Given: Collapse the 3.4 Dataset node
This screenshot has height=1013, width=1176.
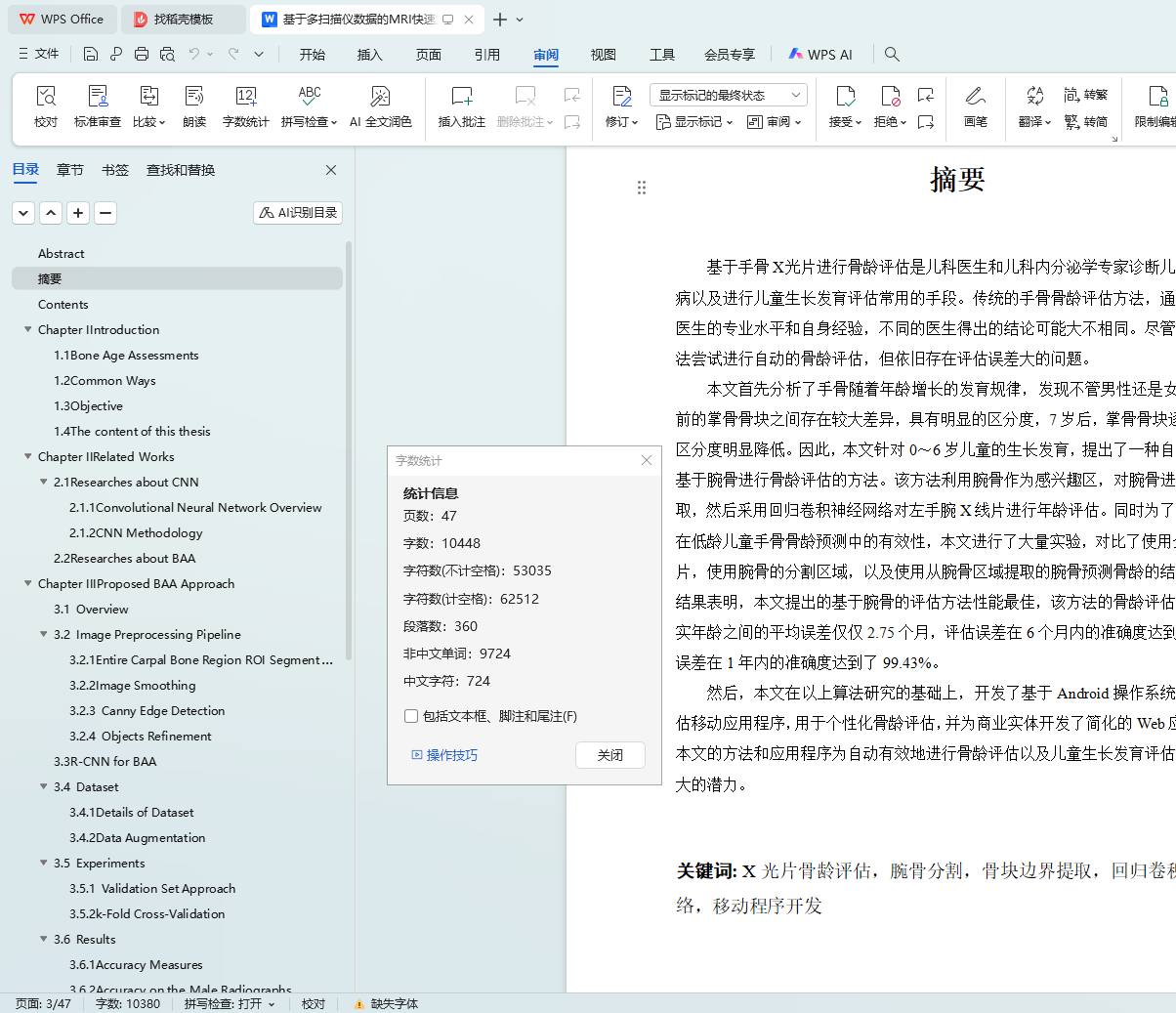Looking at the screenshot, I should (44, 786).
